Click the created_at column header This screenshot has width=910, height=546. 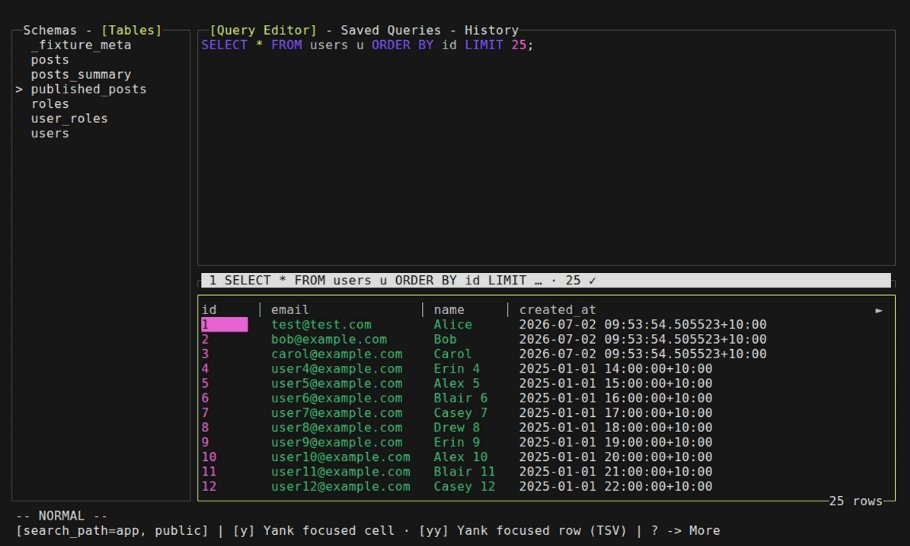557,310
